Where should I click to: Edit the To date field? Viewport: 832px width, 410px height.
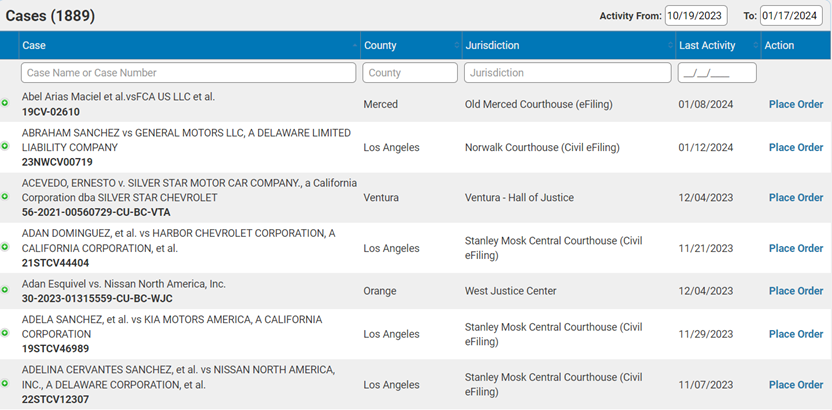[790, 15]
